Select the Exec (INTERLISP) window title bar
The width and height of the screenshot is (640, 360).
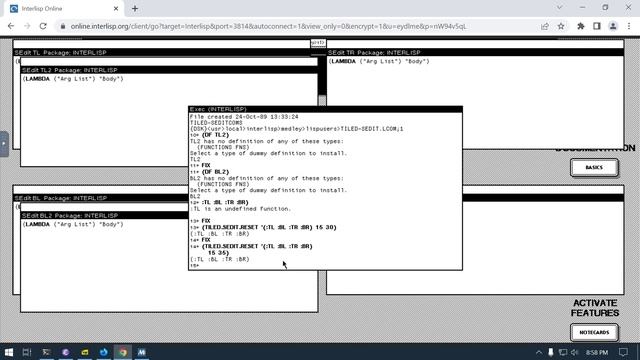tap(325, 109)
